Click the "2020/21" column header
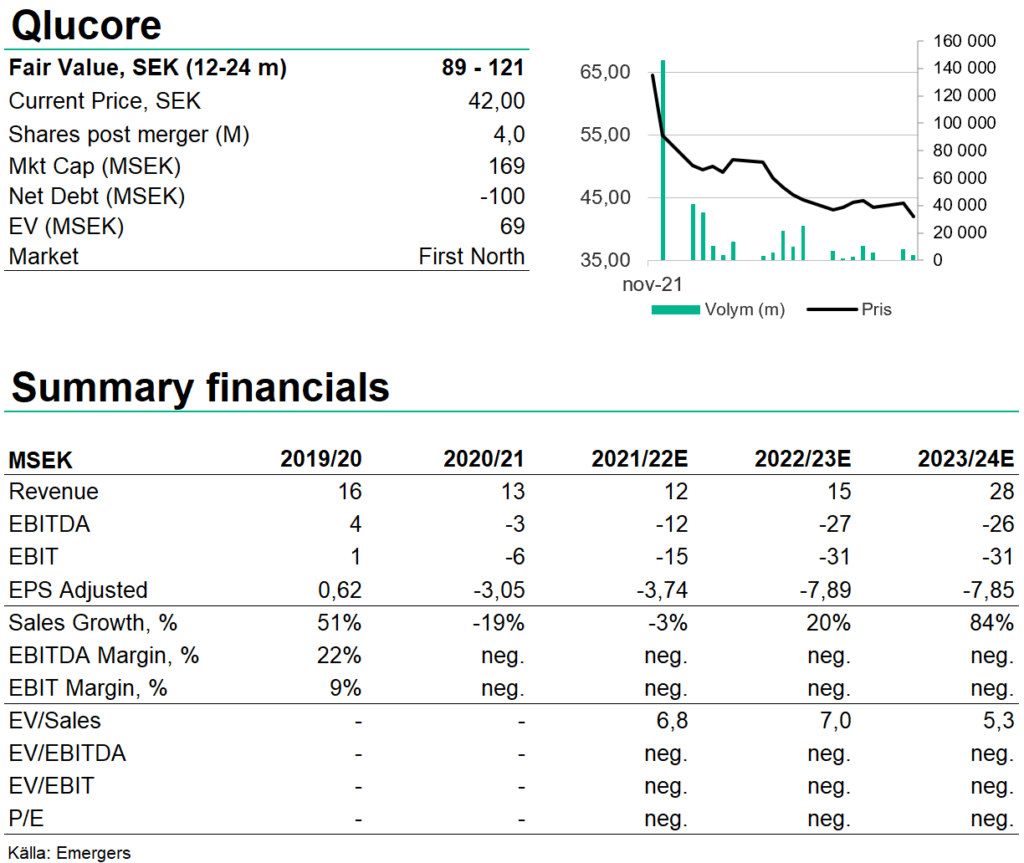Image resolution: width=1024 pixels, height=863 pixels. 484,459
